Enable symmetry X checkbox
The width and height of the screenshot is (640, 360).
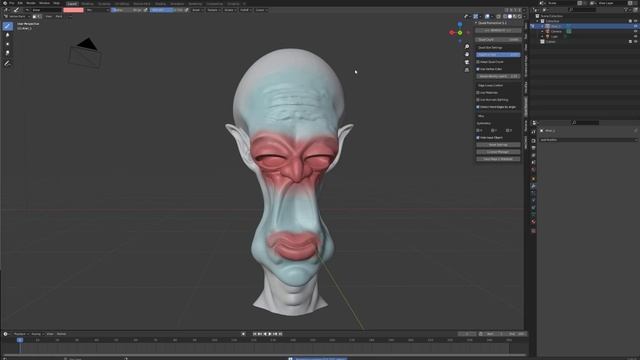478,131
